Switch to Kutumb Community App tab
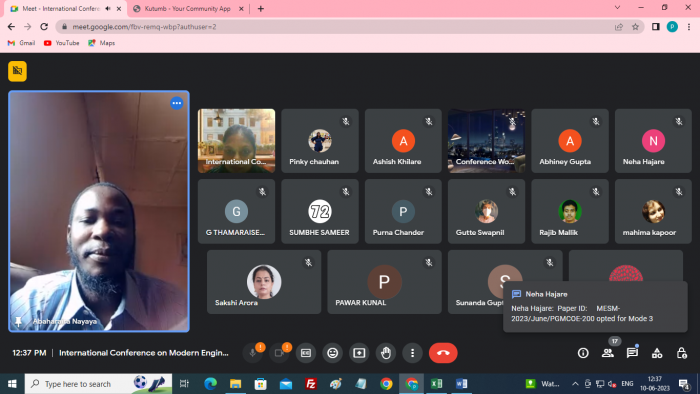Image resolution: width=700 pixels, height=394 pixels. 188,8
